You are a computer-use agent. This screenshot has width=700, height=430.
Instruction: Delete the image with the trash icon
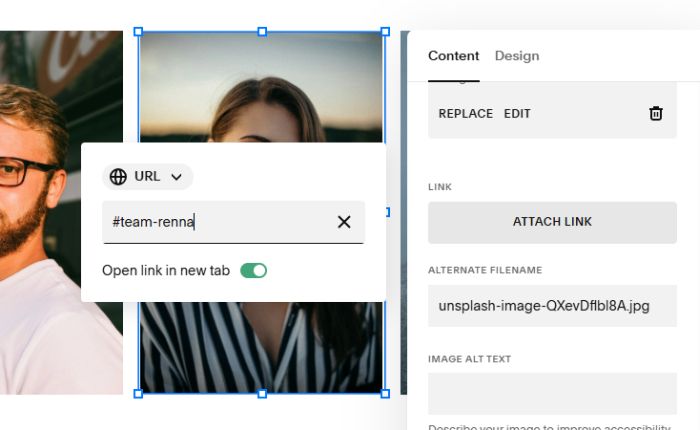coord(655,113)
